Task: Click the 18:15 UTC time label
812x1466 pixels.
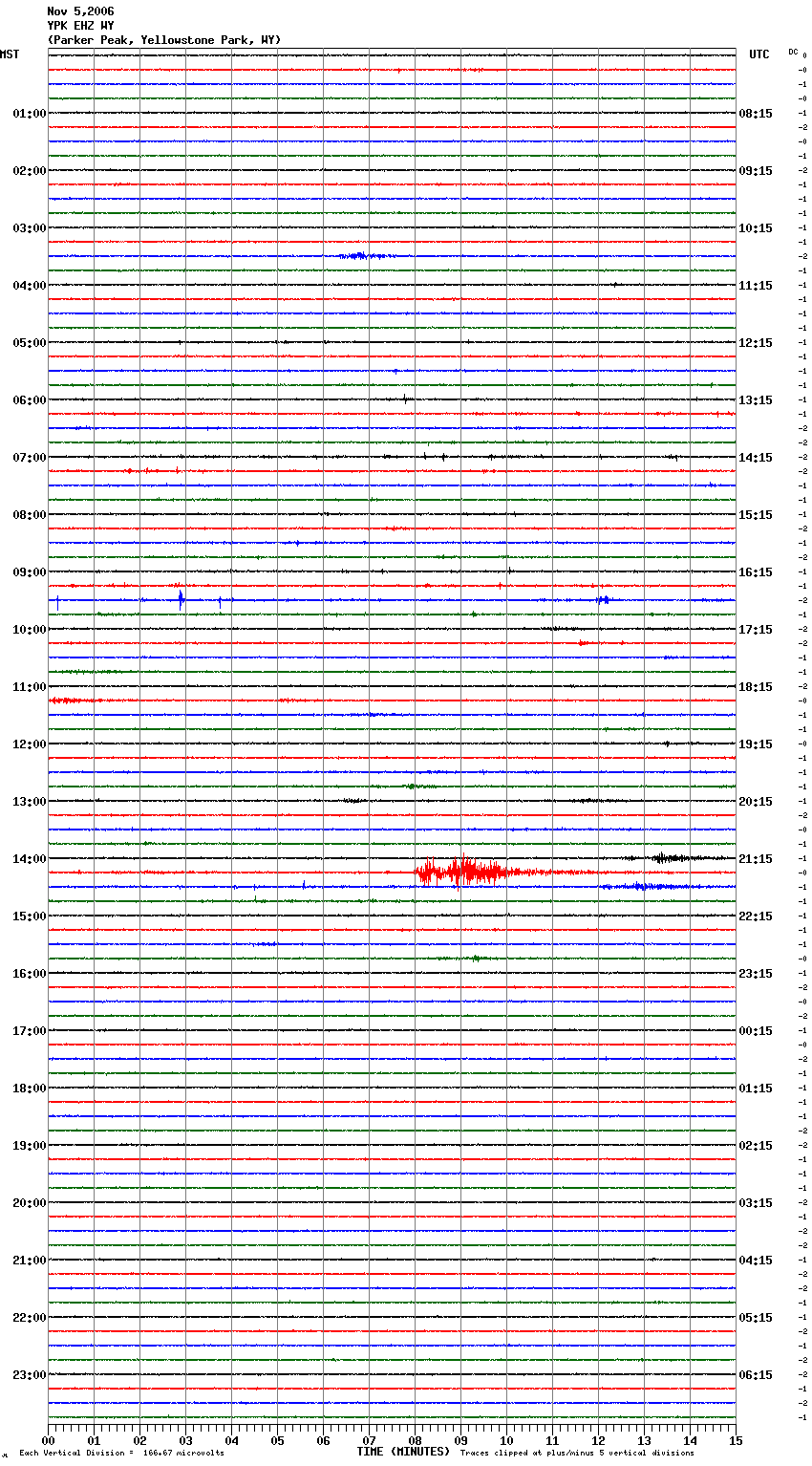Action: [x=756, y=687]
